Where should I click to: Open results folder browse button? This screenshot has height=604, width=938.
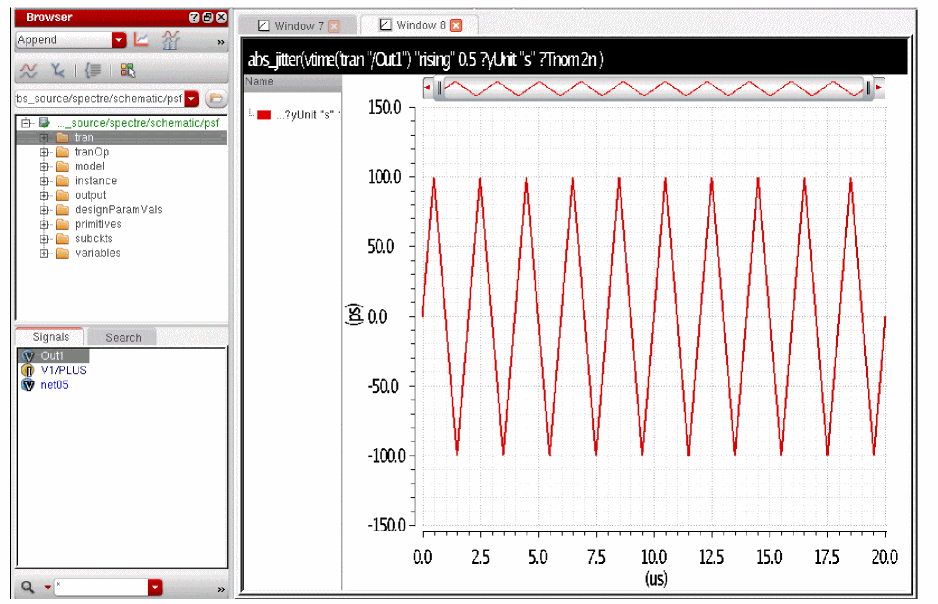tap(215, 99)
